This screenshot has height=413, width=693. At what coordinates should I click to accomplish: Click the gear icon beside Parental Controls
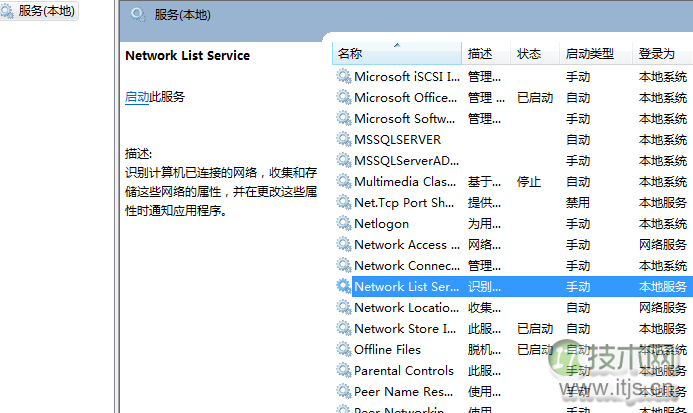(x=343, y=371)
